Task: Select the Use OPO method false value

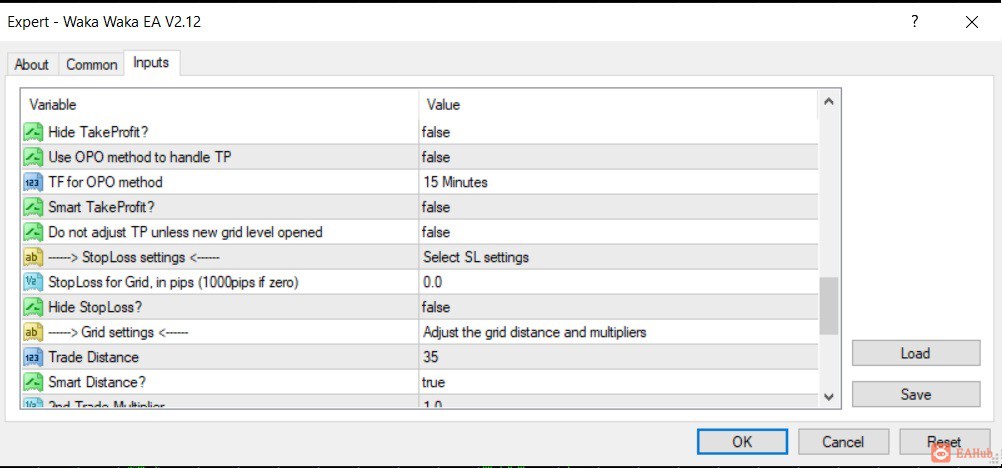Action: point(435,157)
